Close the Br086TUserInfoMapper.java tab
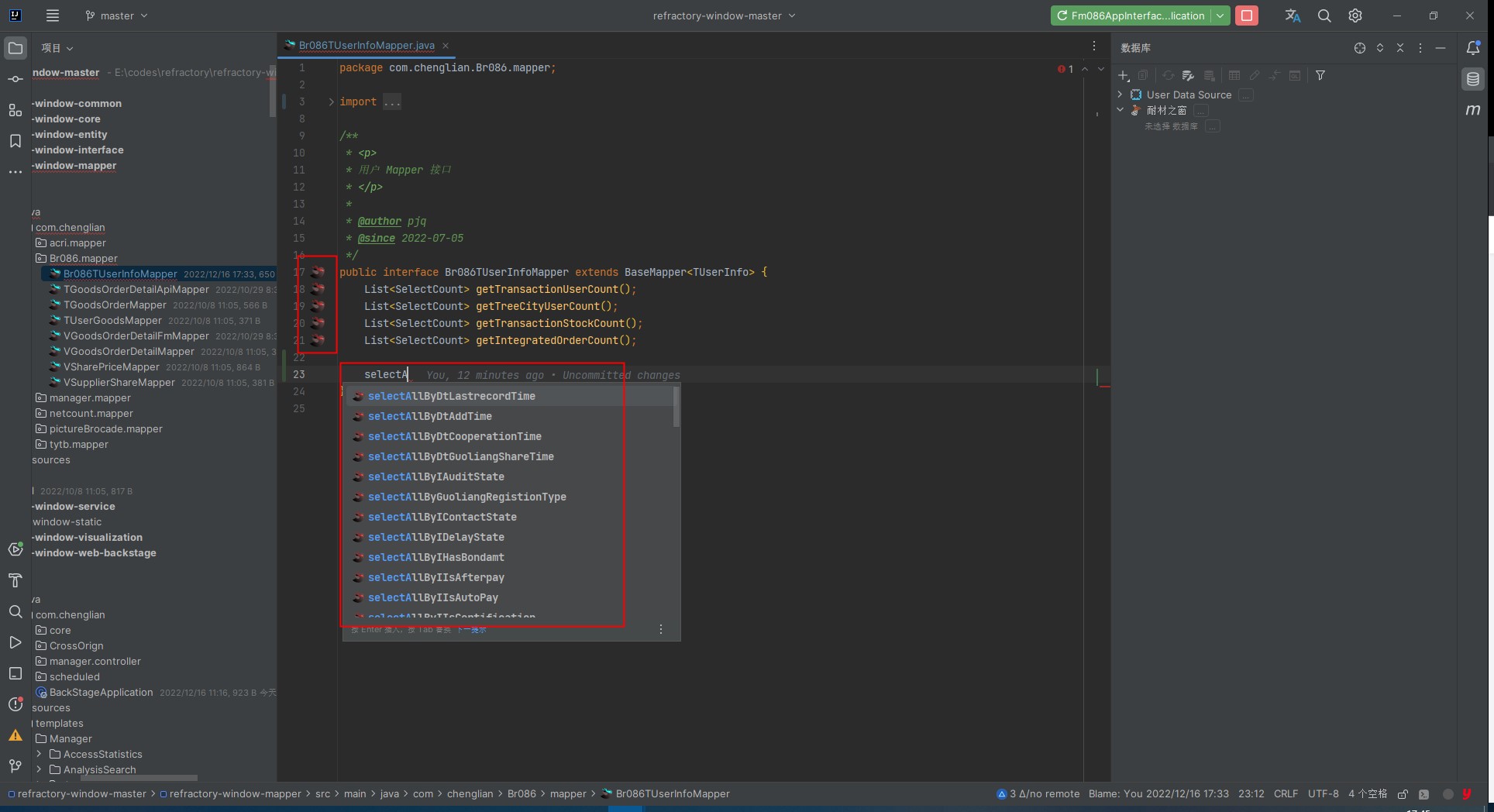Image resolution: width=1494 pixels, height=812 pixels. 446,46
